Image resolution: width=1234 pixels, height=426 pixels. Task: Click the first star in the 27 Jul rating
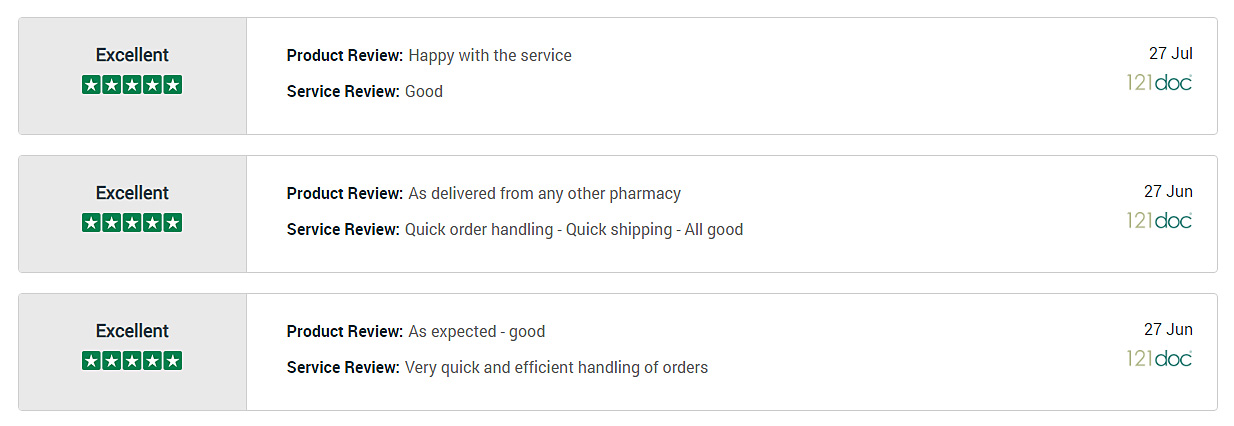tap(92, 85)
